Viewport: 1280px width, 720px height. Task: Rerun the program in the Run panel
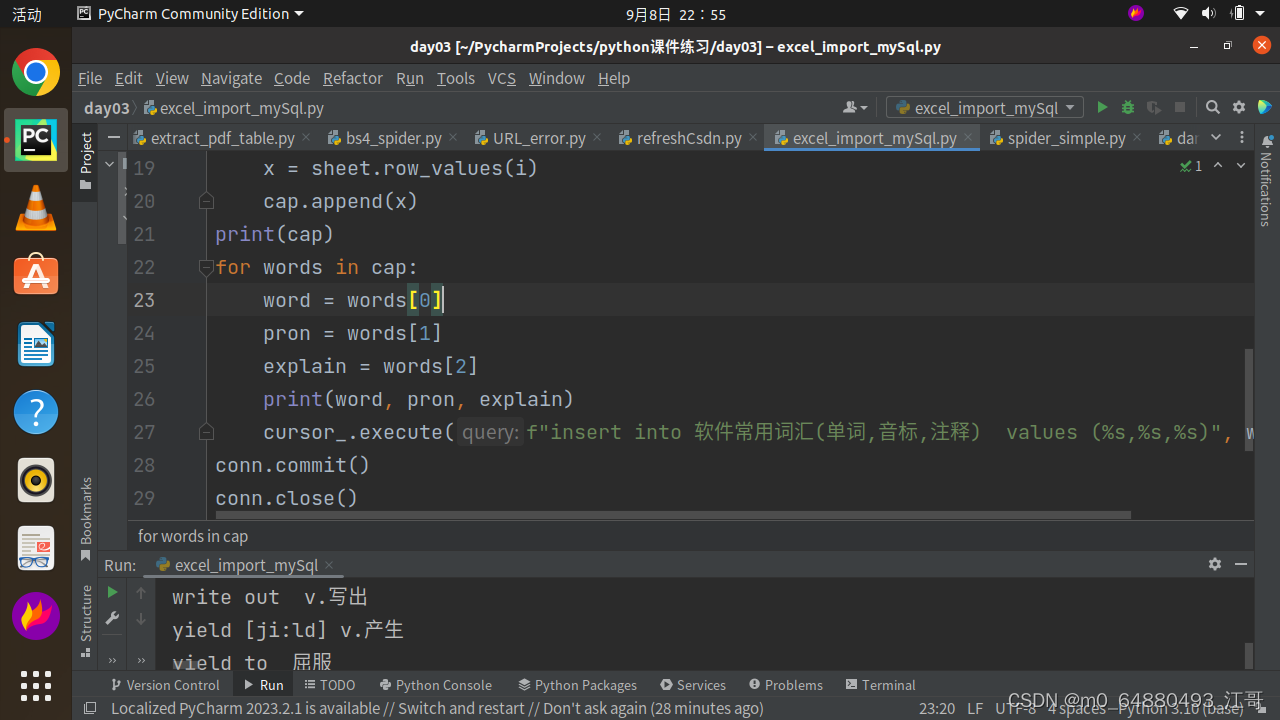tap(112, 592)
